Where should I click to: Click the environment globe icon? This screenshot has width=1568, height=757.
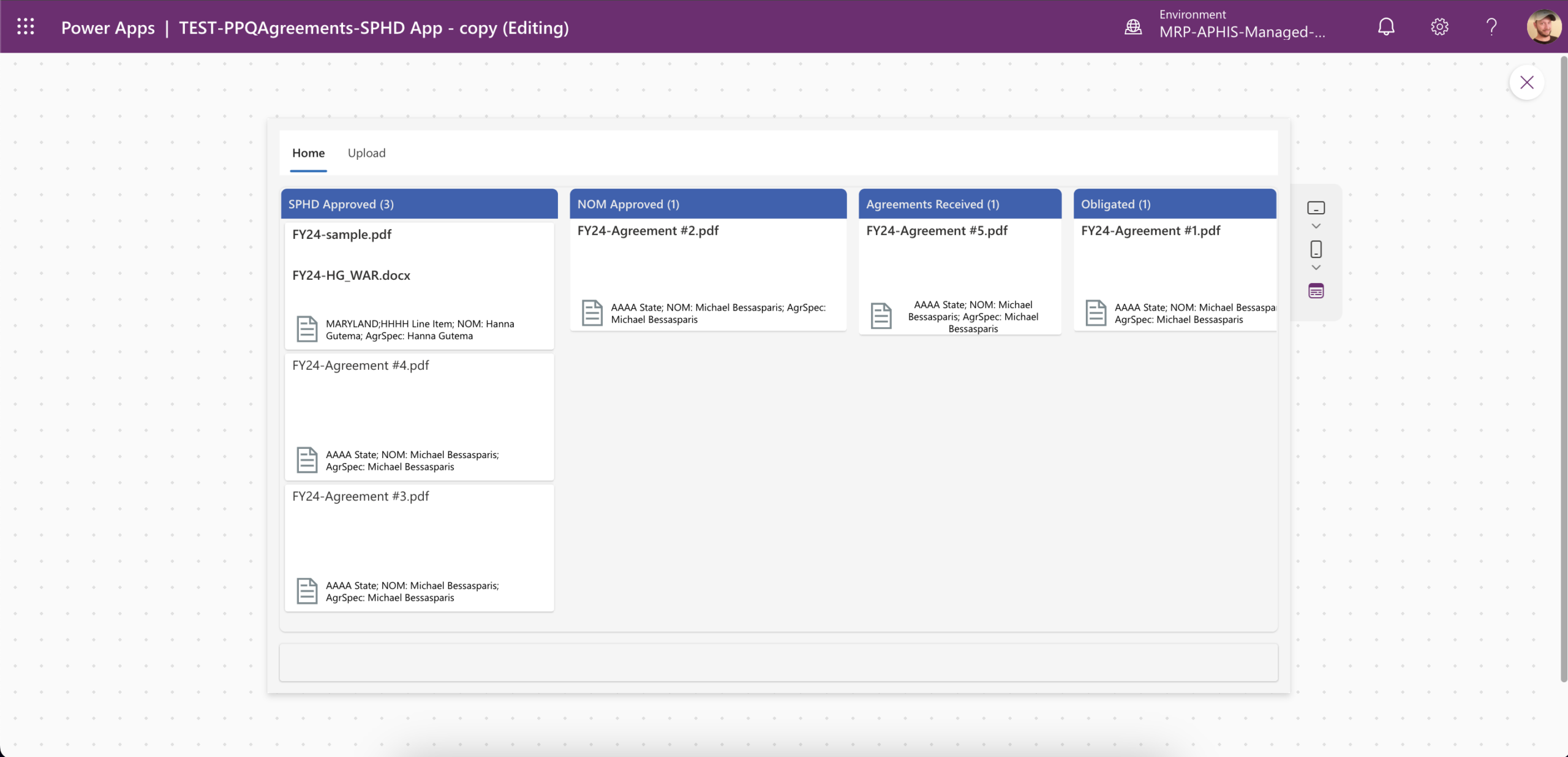pyautogui.click(x=1133, y=27)
